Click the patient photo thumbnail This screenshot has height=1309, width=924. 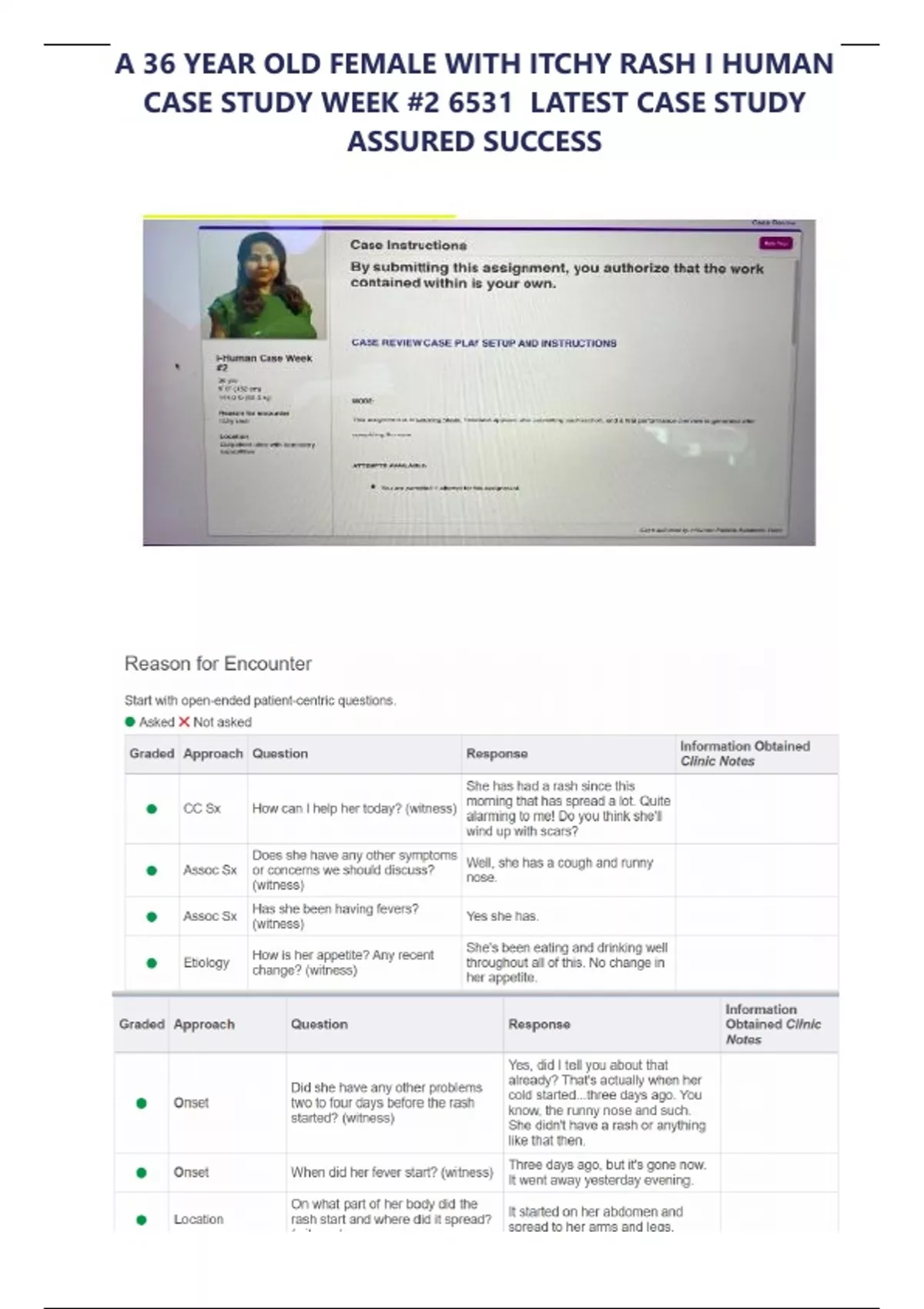263,285
